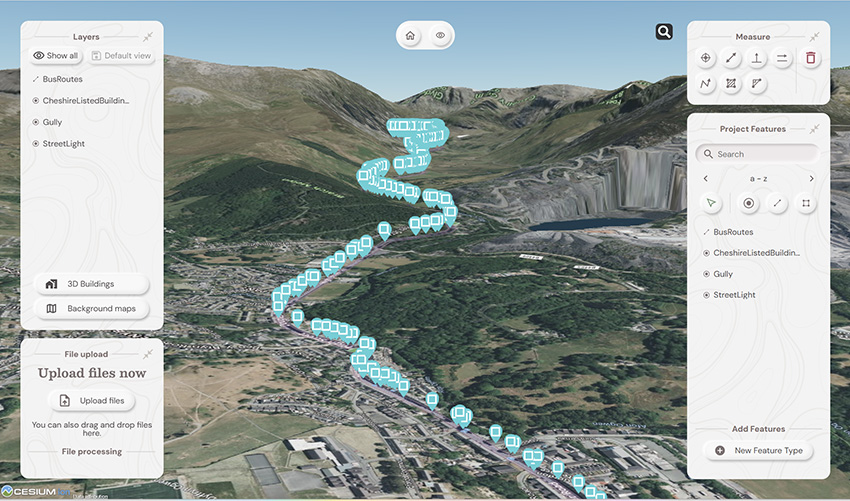This screenshot has width=850, height=501.
Task: Open the map search magnifier
Action: click(x=664, y=32)
